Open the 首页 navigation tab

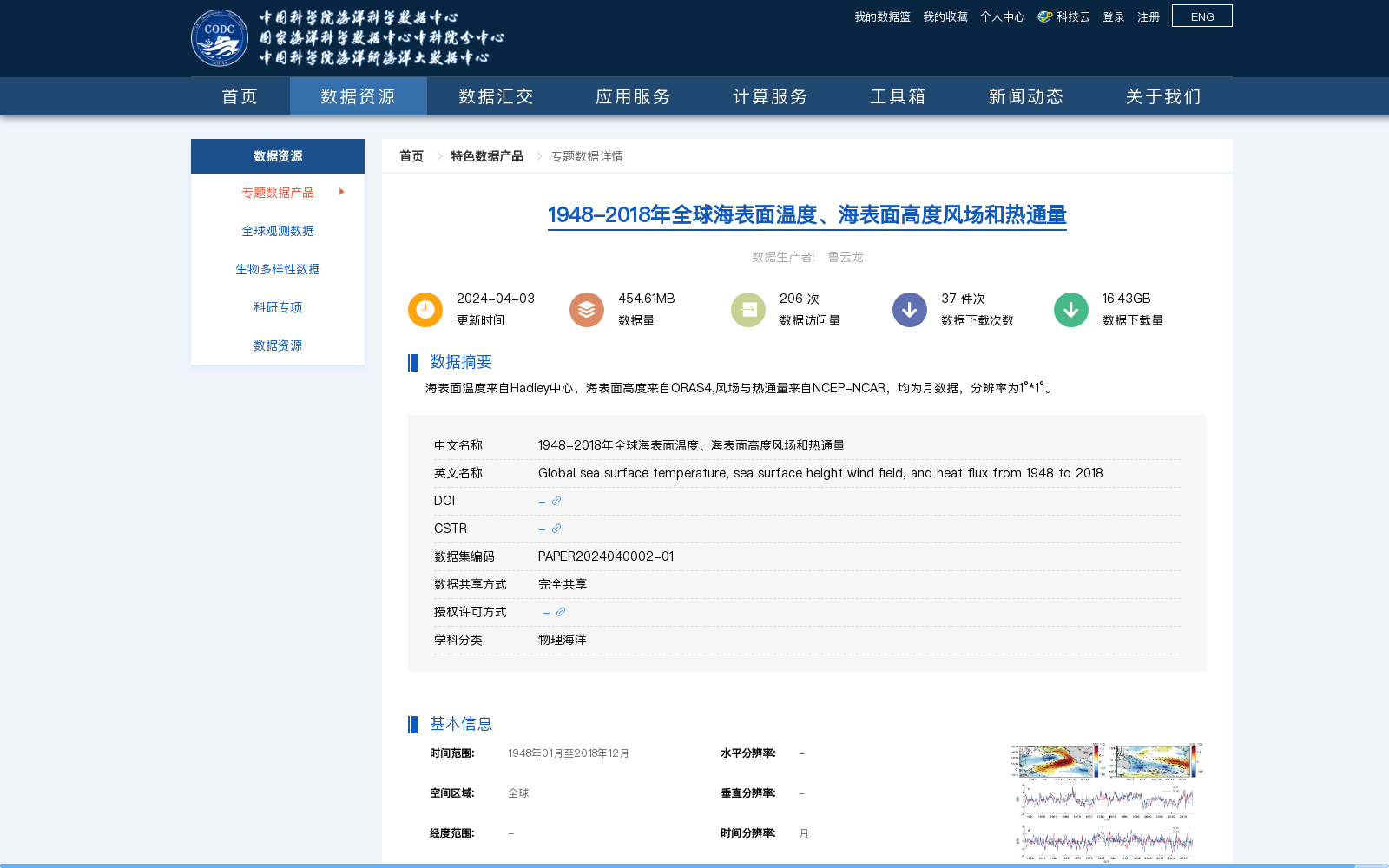[240, 96]
